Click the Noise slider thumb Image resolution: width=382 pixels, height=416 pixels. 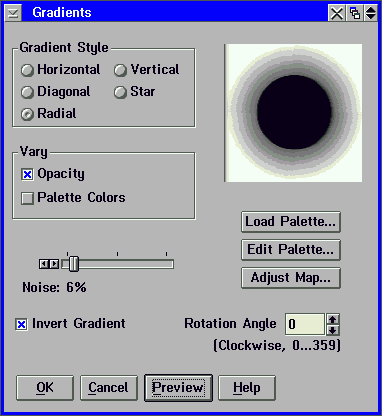pos(74,264)
